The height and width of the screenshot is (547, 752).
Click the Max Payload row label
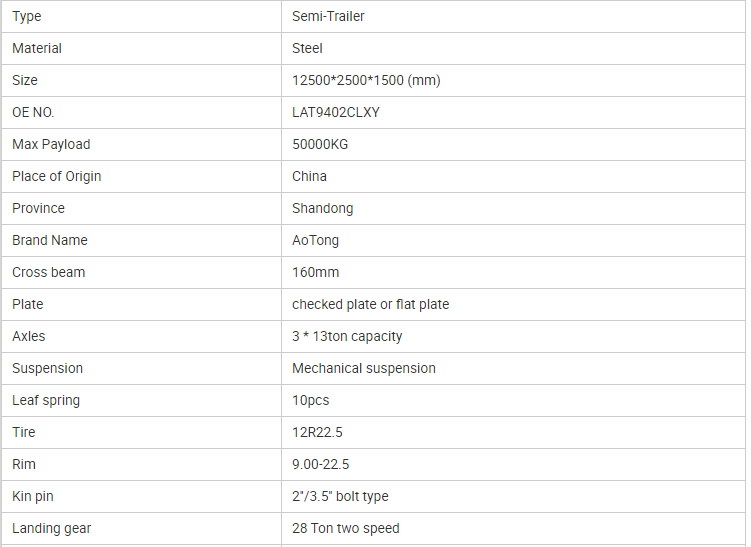tap(51, 144)
